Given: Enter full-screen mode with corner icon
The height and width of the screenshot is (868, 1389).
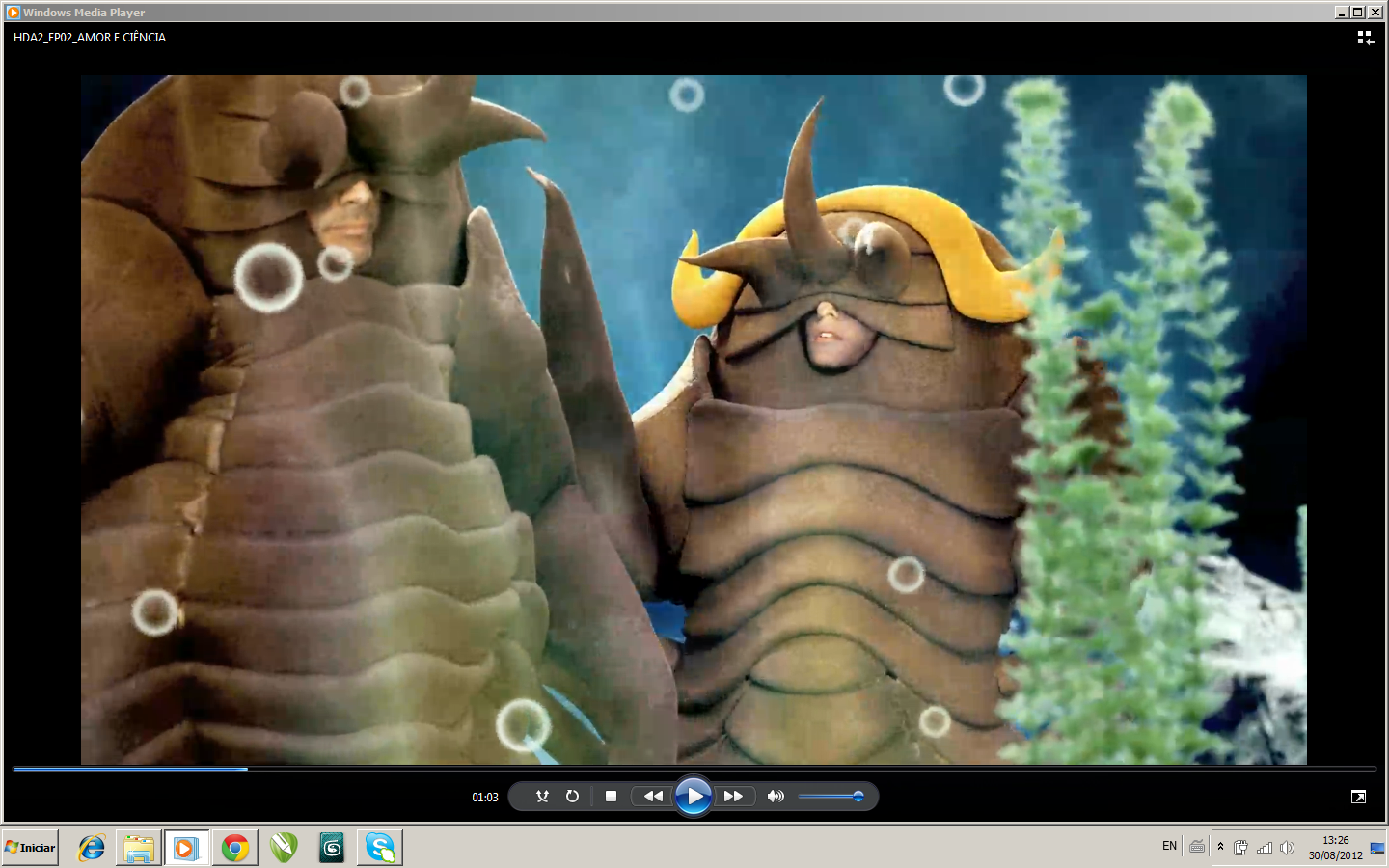Looking at the screenshot, I should click(1358, 797).
